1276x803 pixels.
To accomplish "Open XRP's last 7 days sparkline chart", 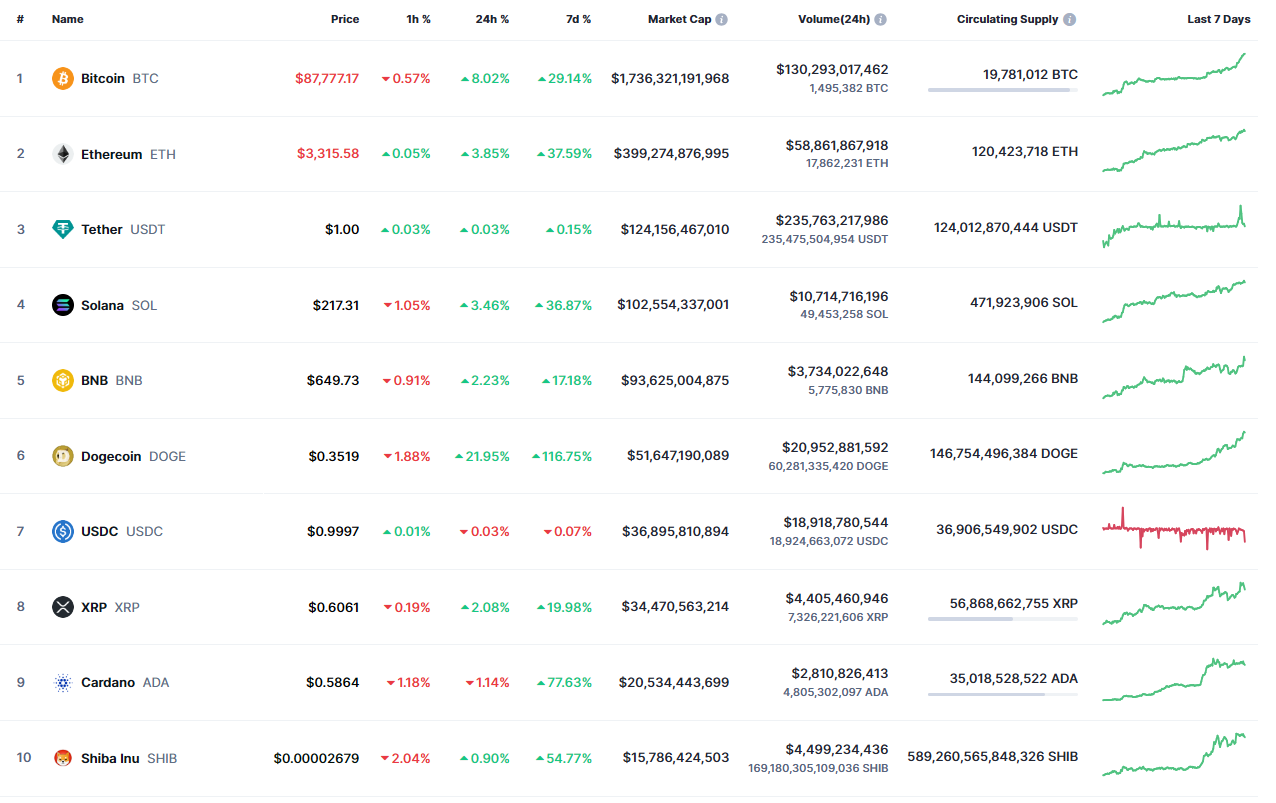I will click(x=1174, y=604).
